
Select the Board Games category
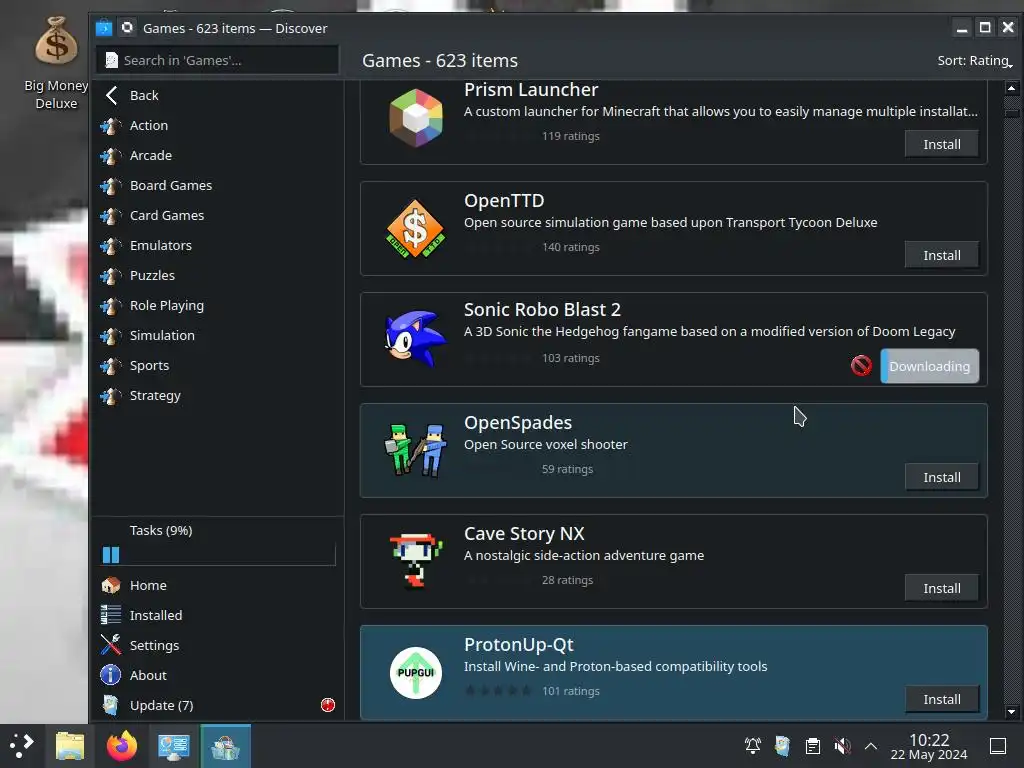tap(217, 185)
